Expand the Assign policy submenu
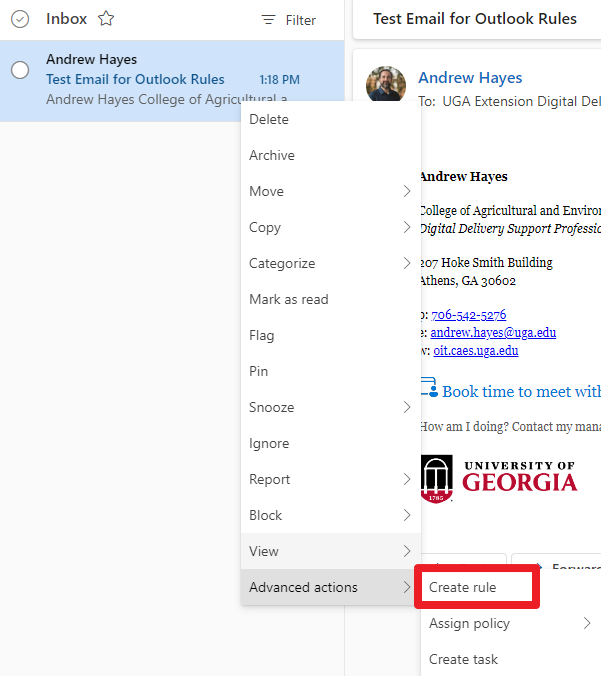Viewport: 601px width, 676px height. pos(511,623)
